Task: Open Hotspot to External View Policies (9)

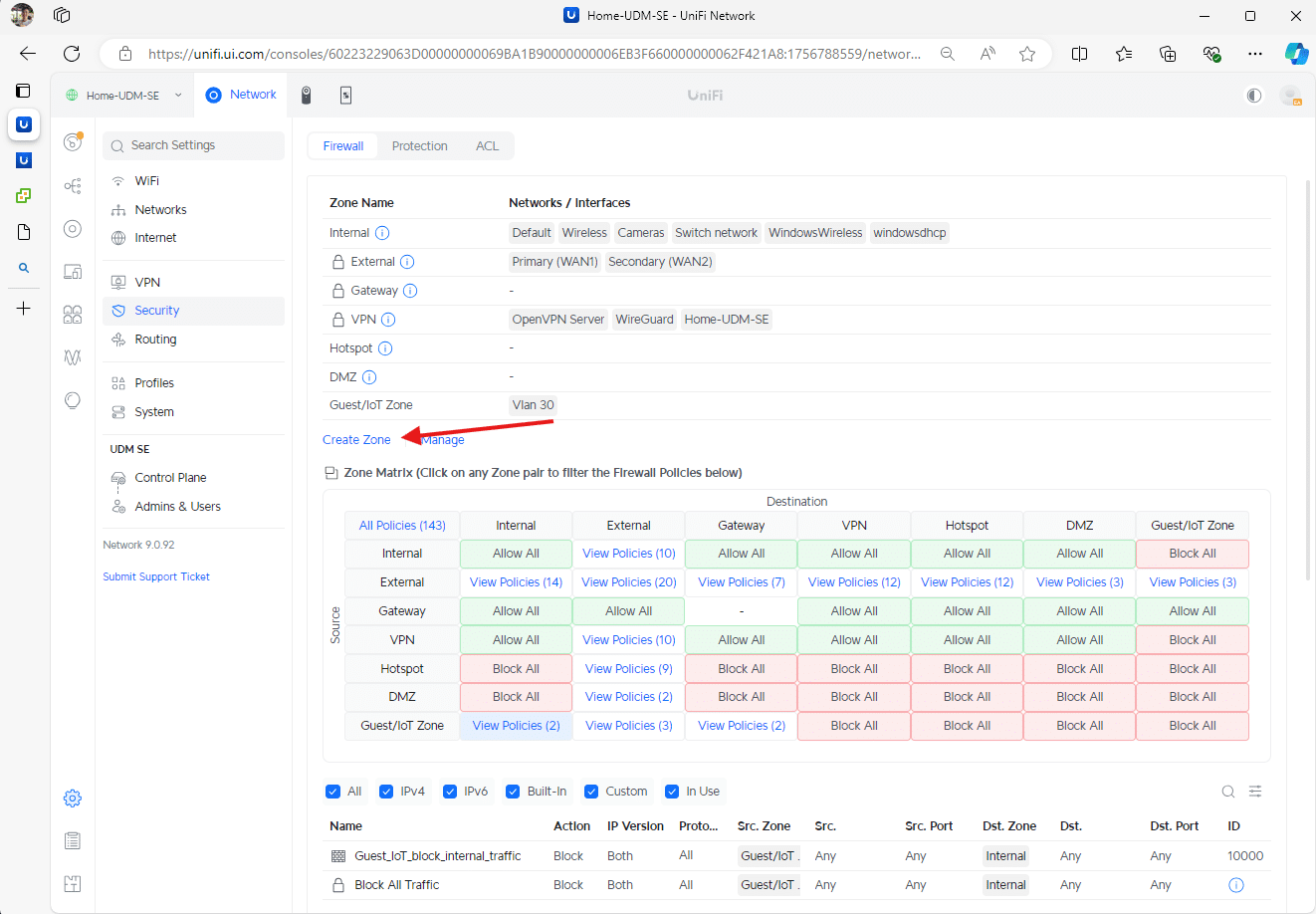Action: 629,669
